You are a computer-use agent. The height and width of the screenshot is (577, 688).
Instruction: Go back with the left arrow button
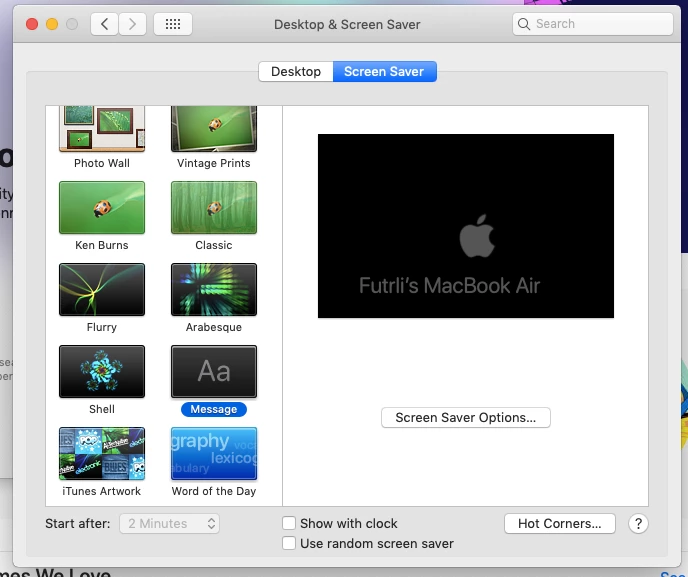coord(104,24)
